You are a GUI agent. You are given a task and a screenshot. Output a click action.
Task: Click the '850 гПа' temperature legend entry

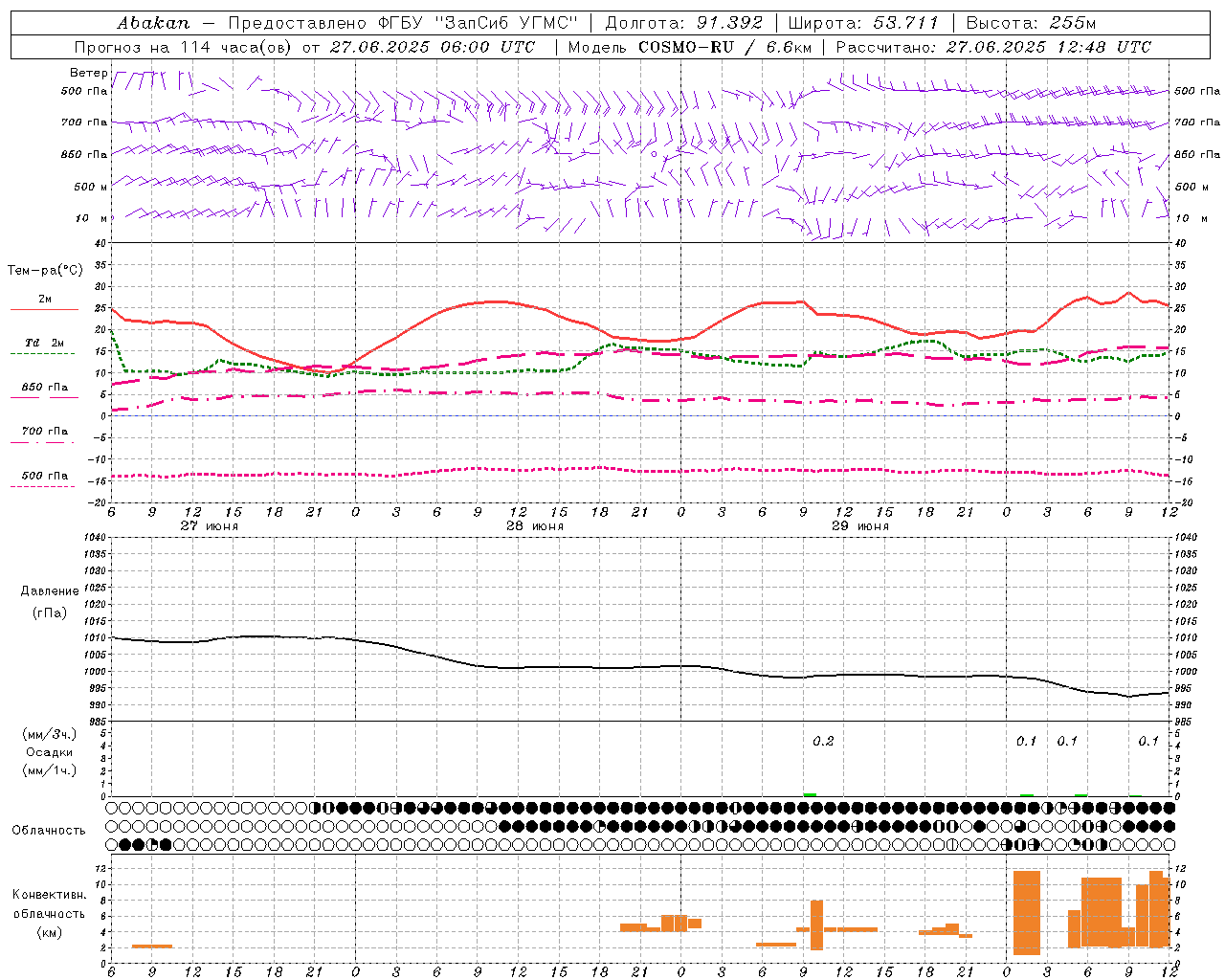[x=44, y=388]
